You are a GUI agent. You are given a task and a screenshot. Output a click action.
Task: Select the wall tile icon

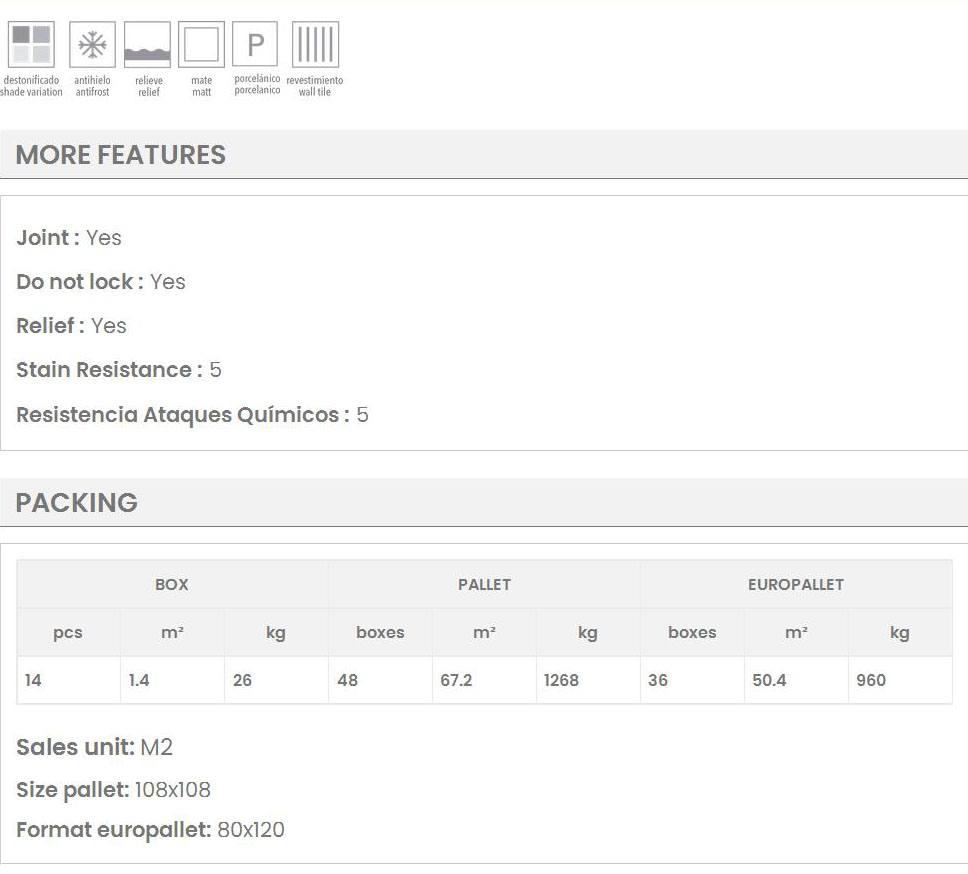315,45
